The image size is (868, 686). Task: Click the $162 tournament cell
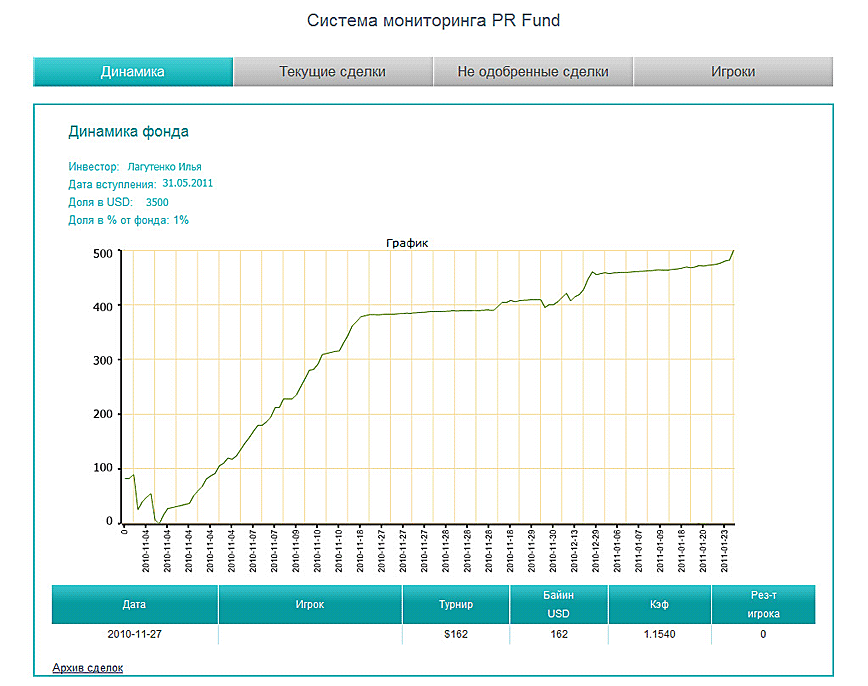(x=455, y=635)
